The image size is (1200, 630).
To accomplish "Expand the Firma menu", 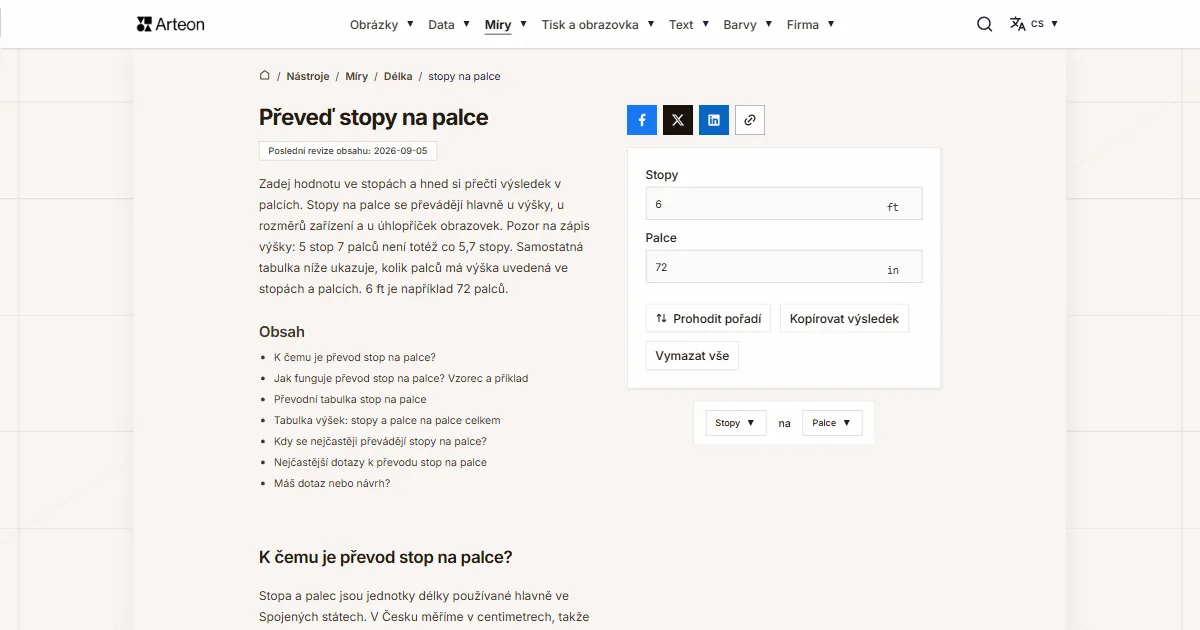I will 810,24.
